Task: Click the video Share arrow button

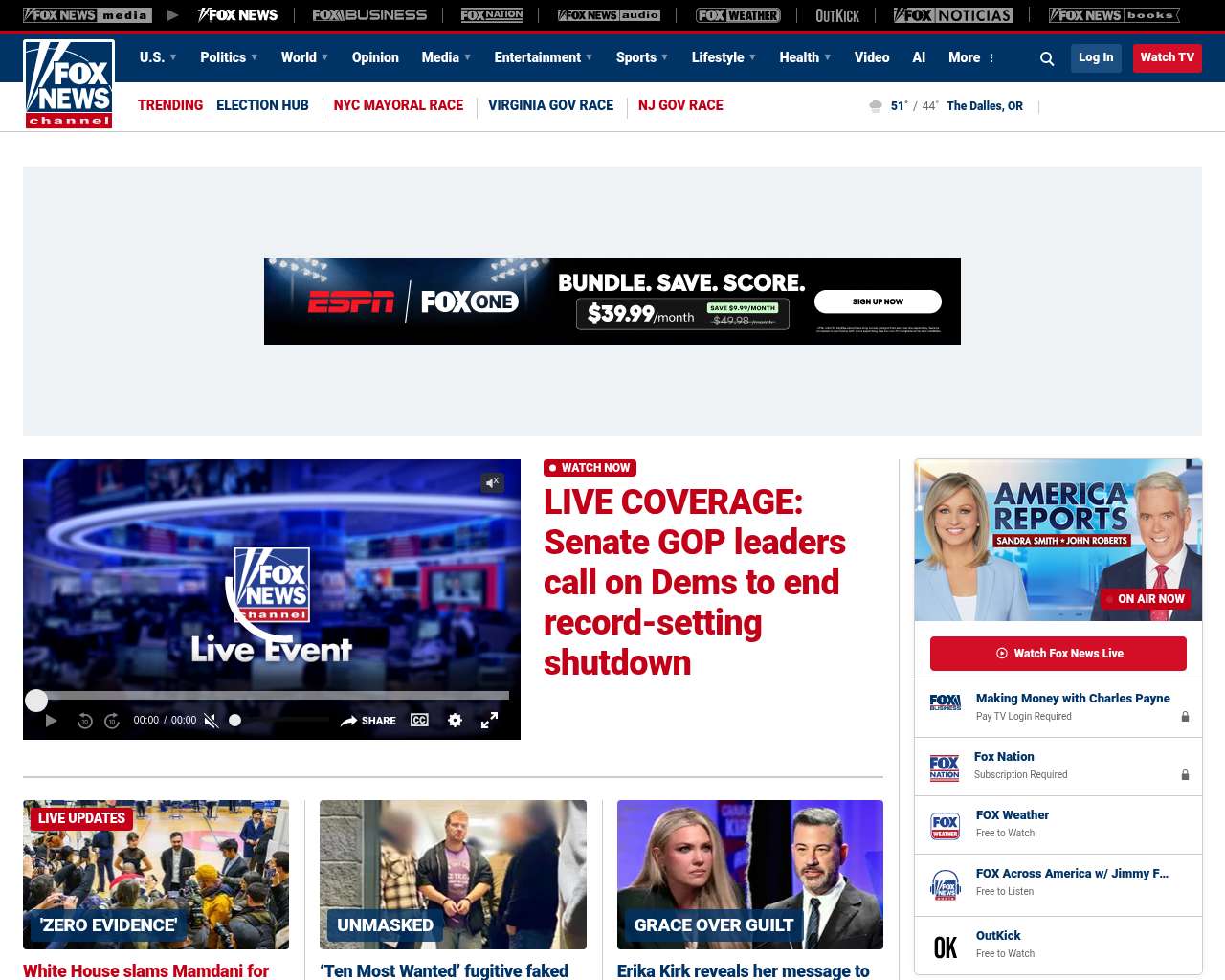Action: pos(368,721)
